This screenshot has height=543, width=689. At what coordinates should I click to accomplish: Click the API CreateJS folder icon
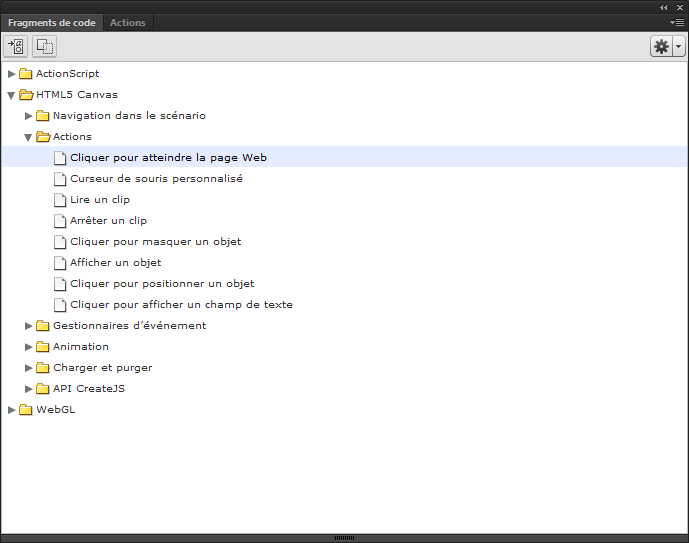coord(43,388)
